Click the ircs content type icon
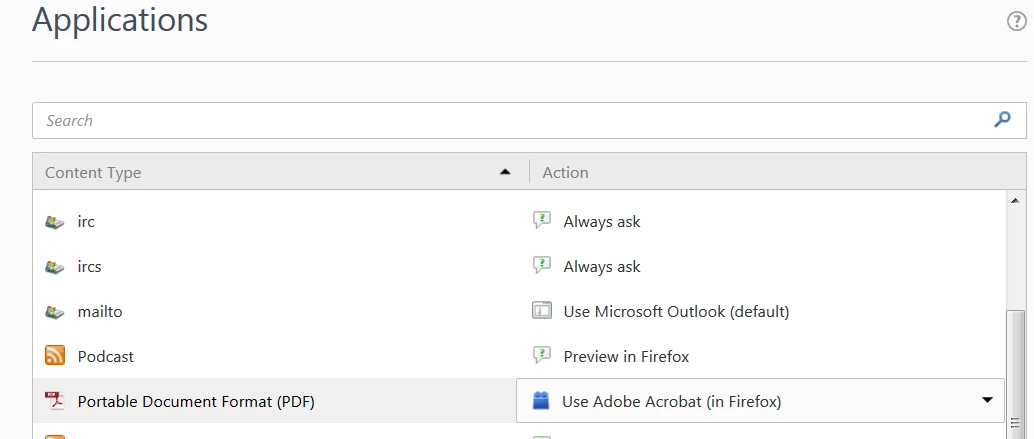 click(55, 267)
